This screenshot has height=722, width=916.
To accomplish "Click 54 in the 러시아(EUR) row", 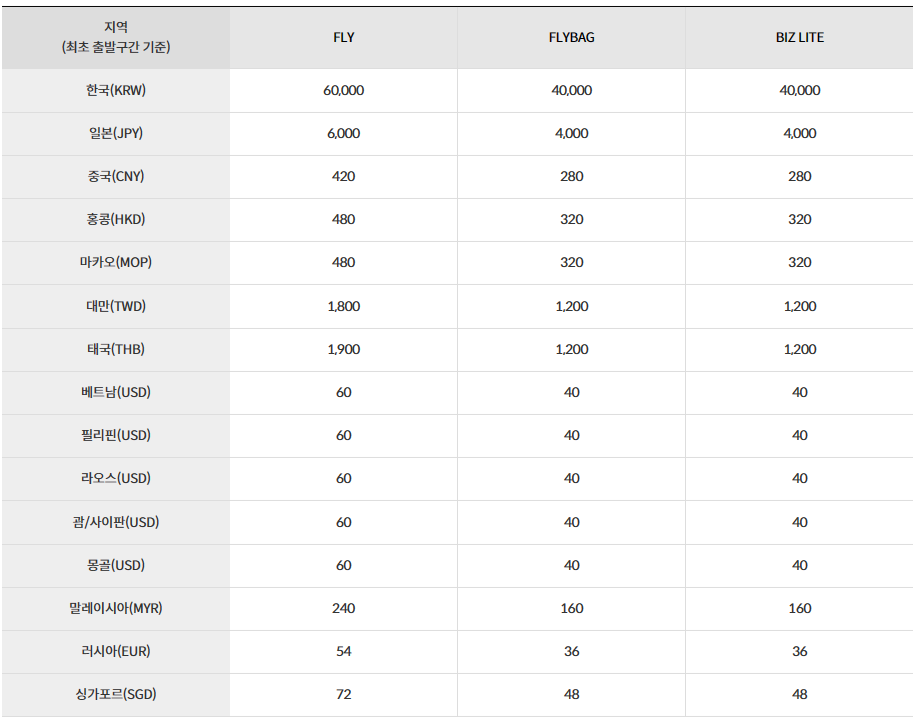I will [344, 651].
